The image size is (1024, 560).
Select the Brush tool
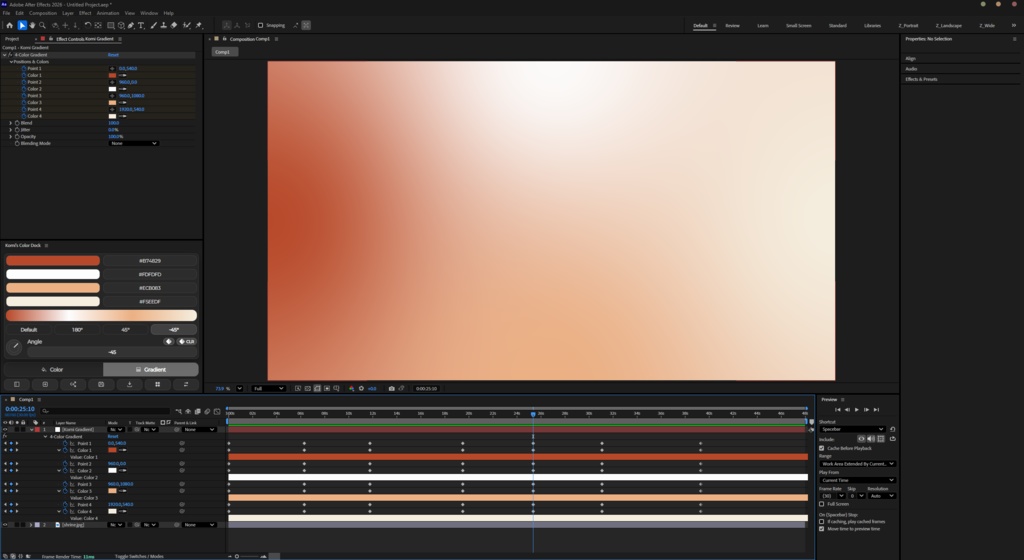tap(153, 25)
